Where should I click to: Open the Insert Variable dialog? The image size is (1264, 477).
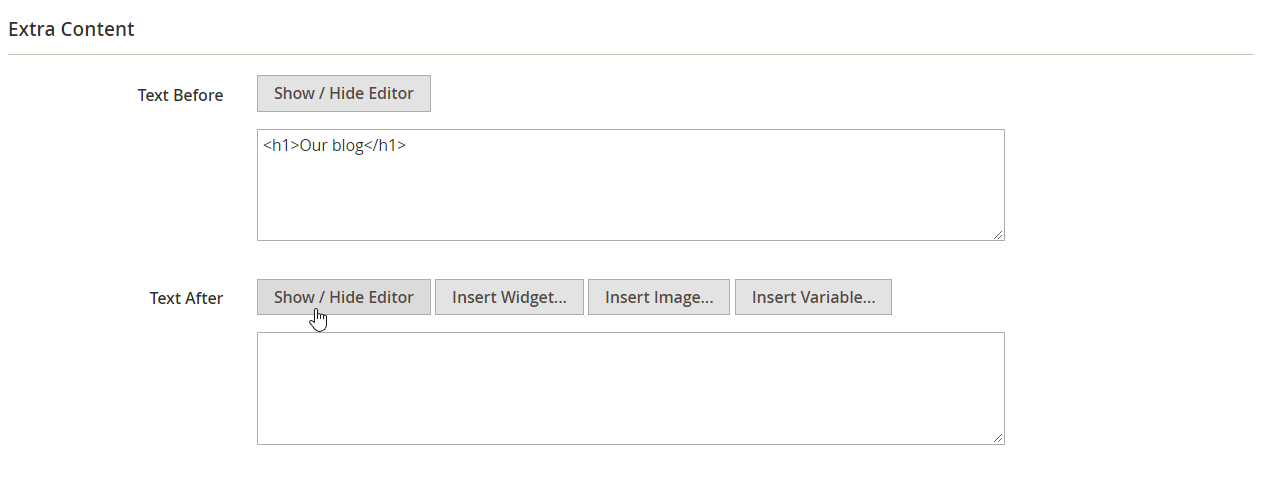click(x=813, y=297)
